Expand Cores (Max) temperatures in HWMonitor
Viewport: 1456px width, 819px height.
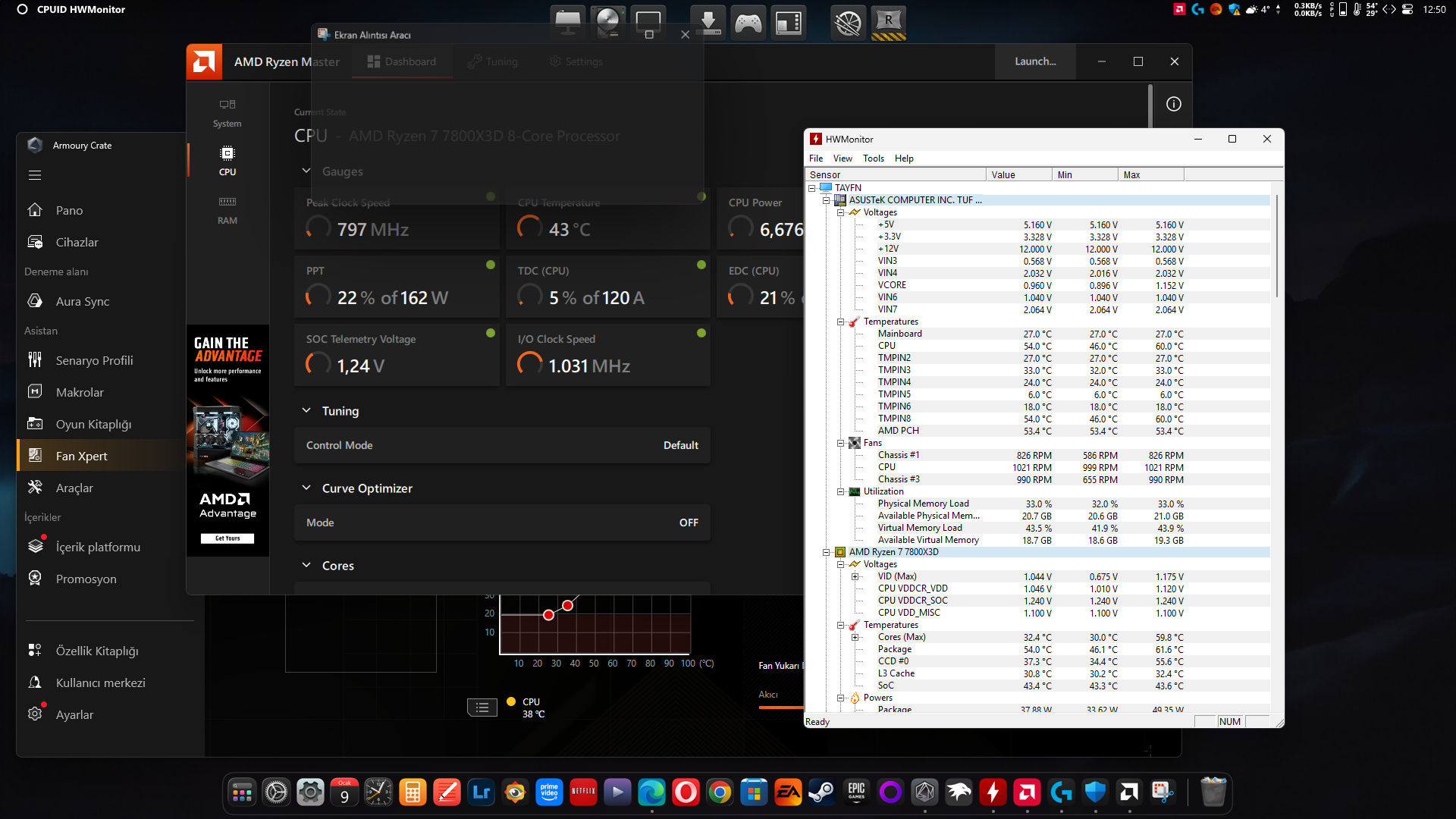tap(855, 637)
